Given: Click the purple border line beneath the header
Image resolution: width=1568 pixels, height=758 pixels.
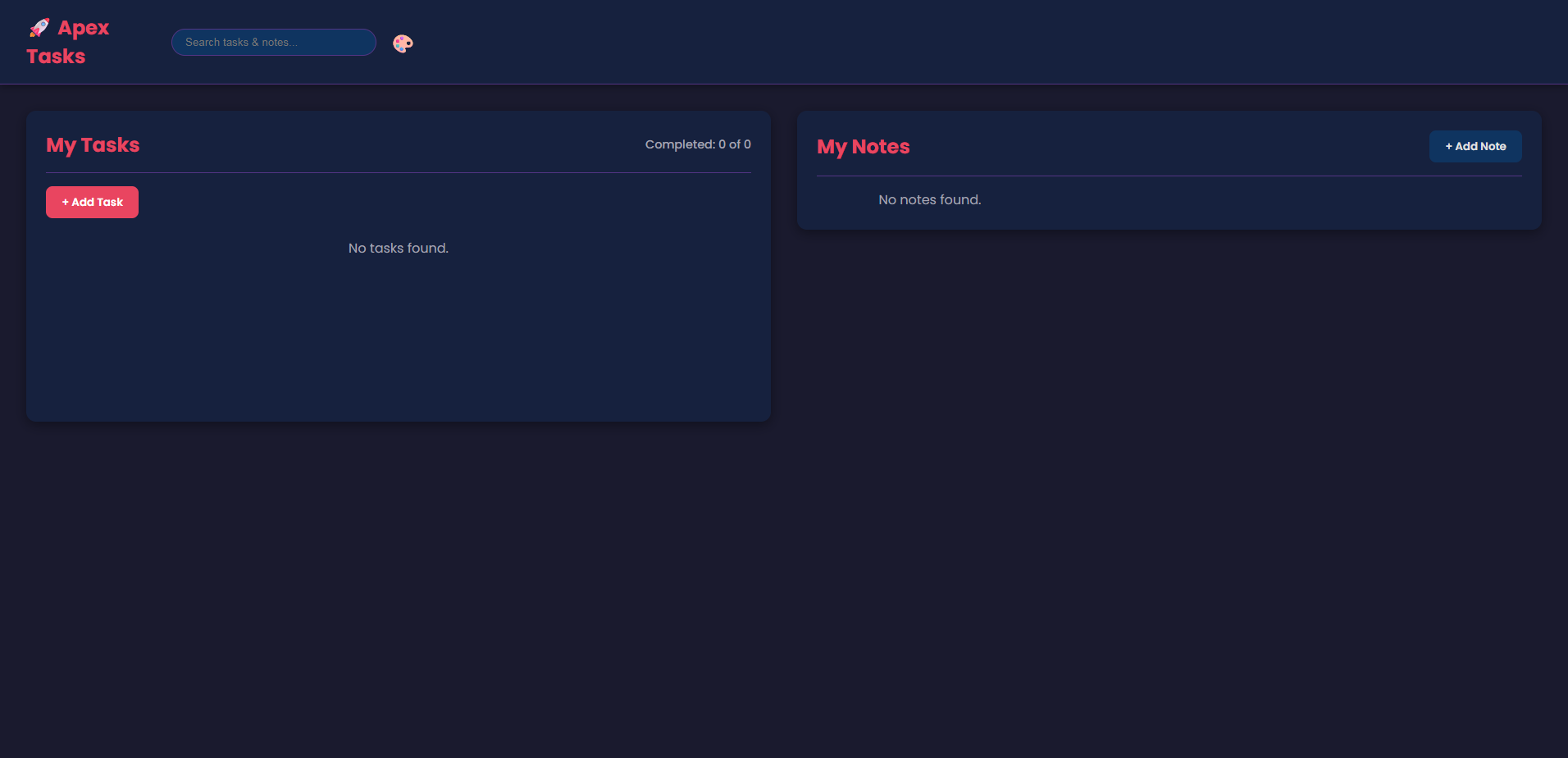Looking at the screenshot, I should coord(783,84).
